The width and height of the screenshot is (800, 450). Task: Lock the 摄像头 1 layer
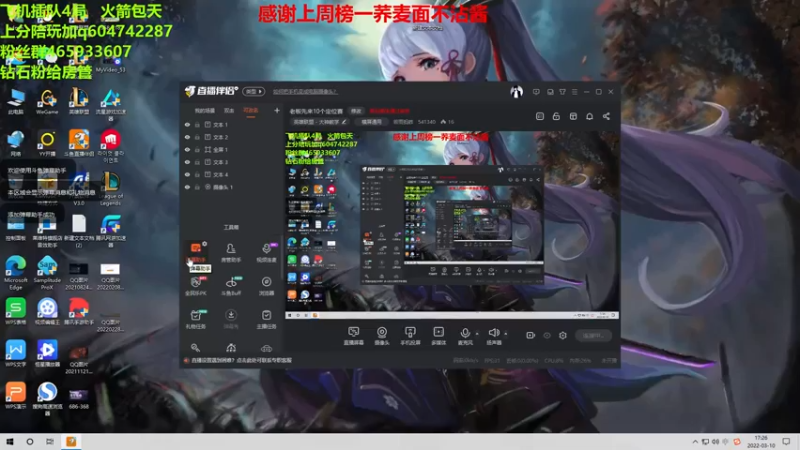(197, 187)
